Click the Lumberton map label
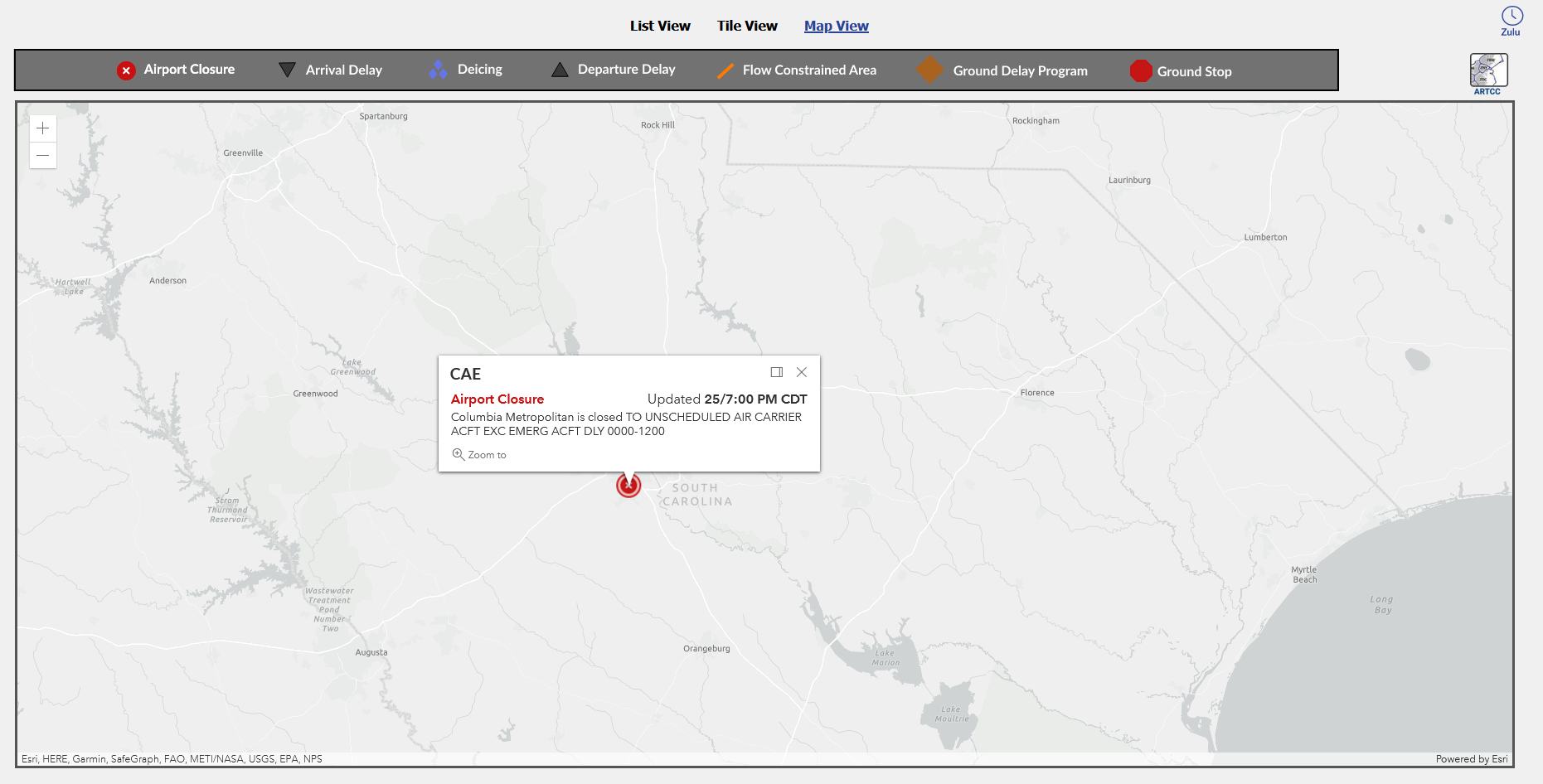This screenshot has height=784, width=1543. 1265,237
